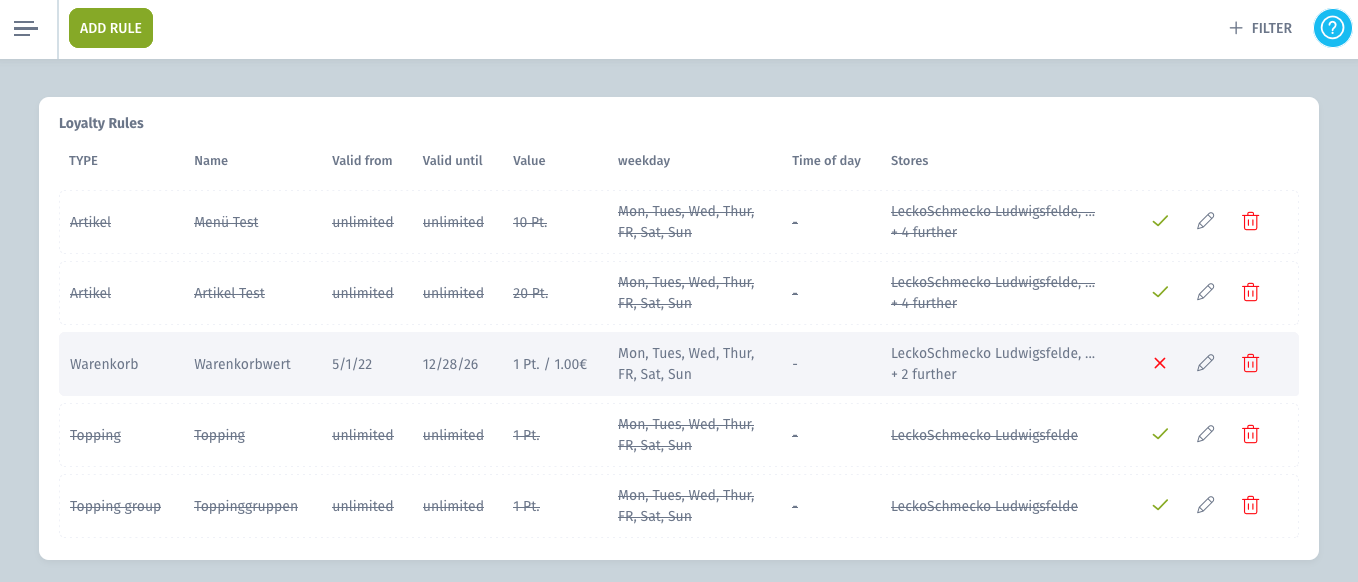Edit the Topping rule
Viewport: 1358px width, 582px height.
(1205, 434)
